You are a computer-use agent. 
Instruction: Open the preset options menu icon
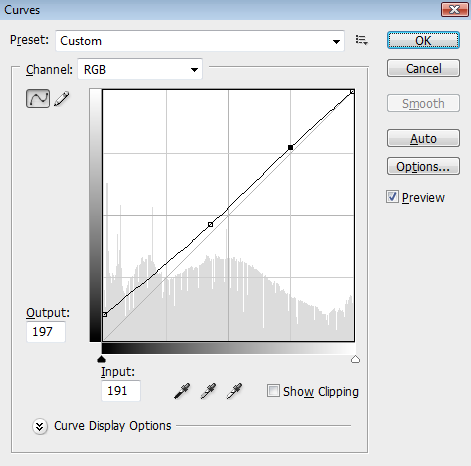click(362, 40)
